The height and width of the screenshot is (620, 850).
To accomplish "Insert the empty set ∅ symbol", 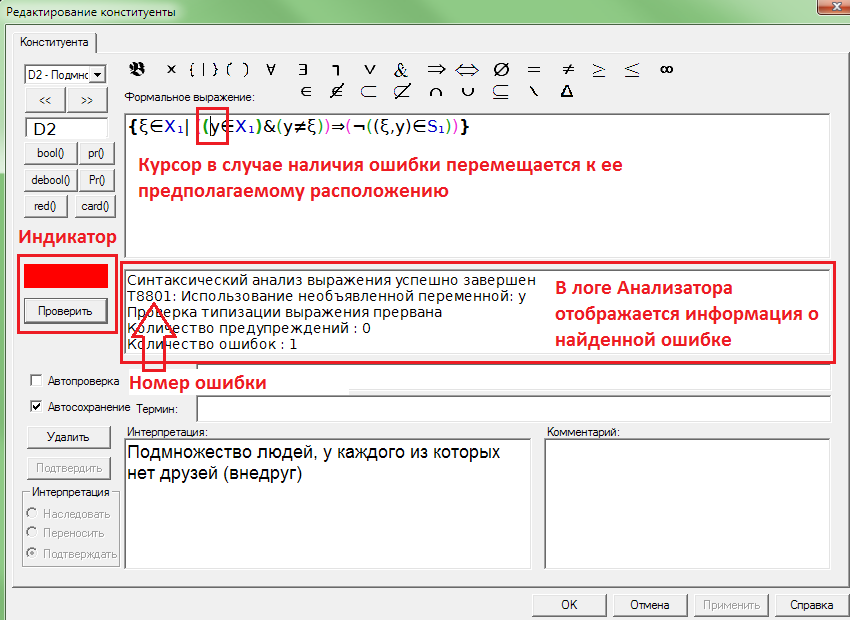I will (x=501, y=70).
